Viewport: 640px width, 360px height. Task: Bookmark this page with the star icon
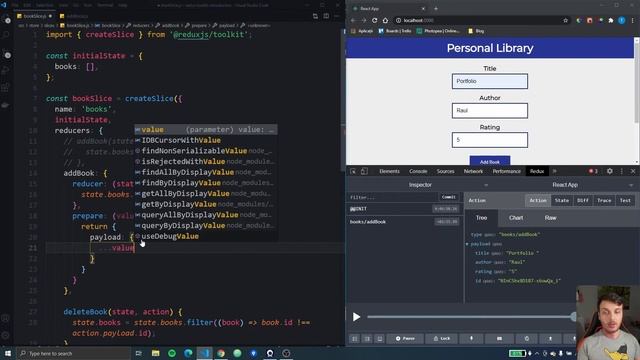click(x=565, y=20)
